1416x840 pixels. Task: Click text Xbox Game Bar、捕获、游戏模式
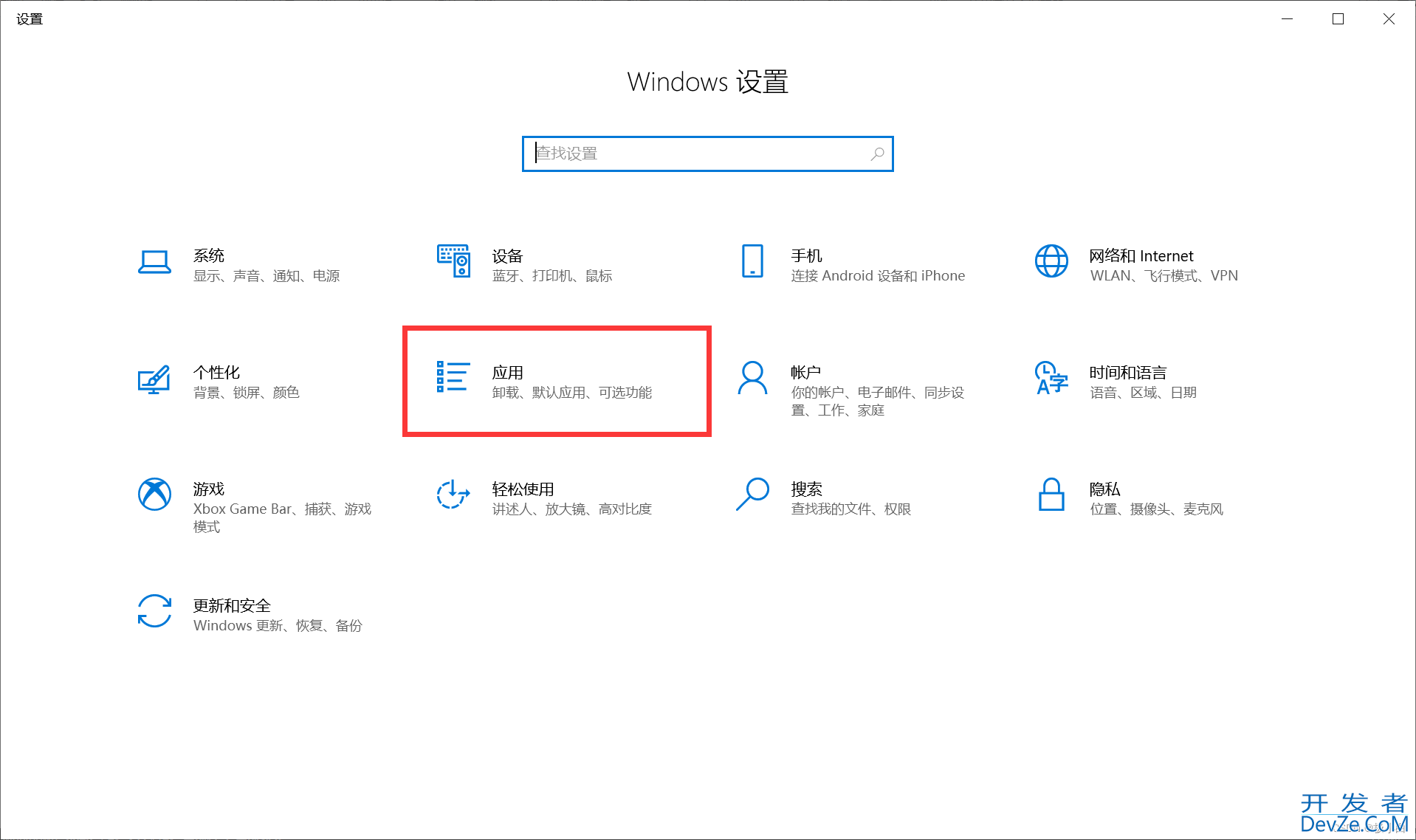point(282,517)
